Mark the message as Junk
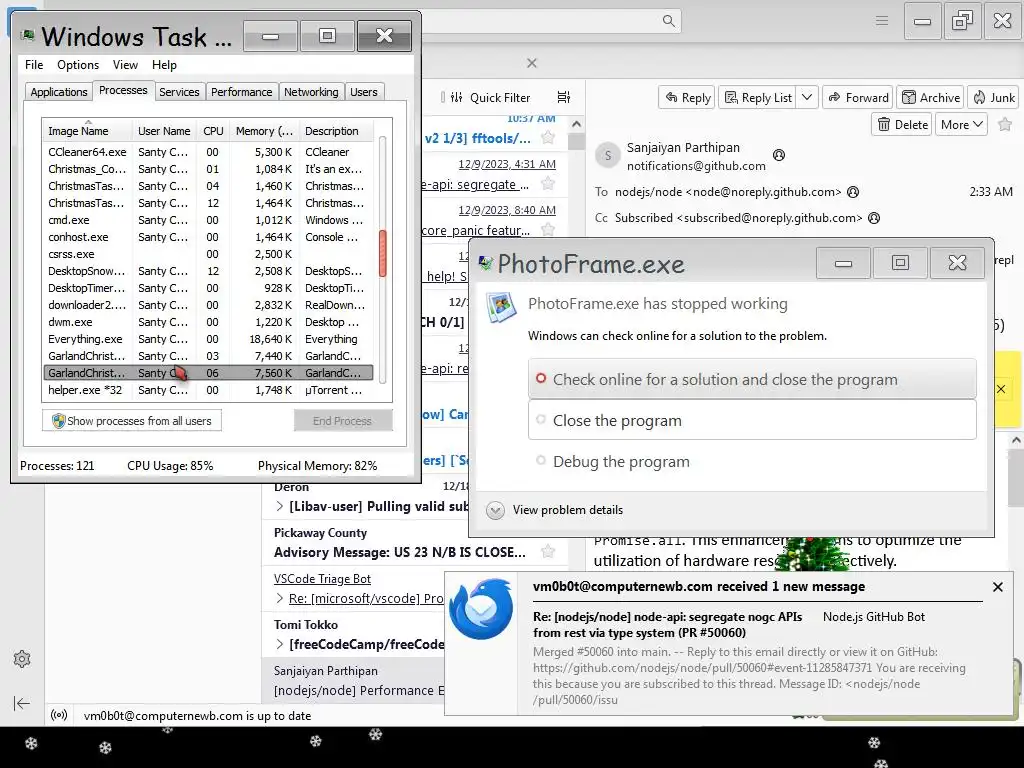This screenshot has width=1024, height=768. pos(994,97)
